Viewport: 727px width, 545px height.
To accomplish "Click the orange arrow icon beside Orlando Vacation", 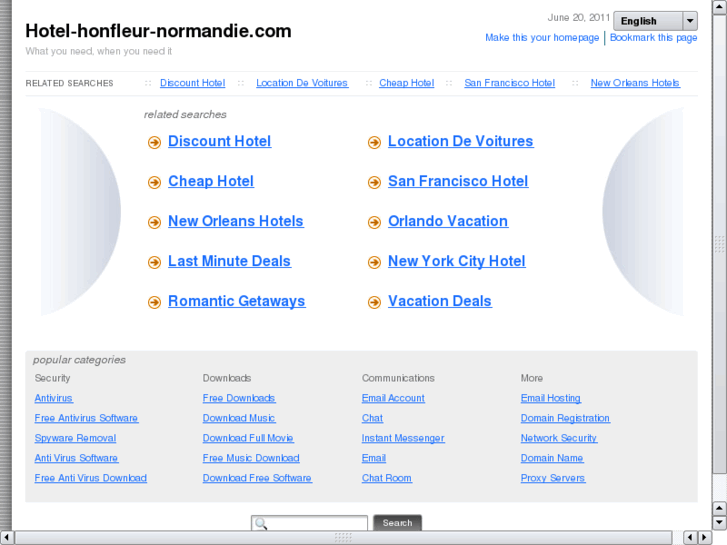I will click(374, 222).
